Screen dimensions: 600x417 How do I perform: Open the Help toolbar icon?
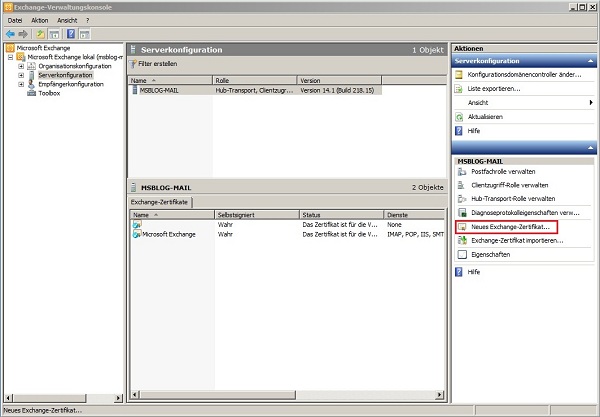[71, 34]
